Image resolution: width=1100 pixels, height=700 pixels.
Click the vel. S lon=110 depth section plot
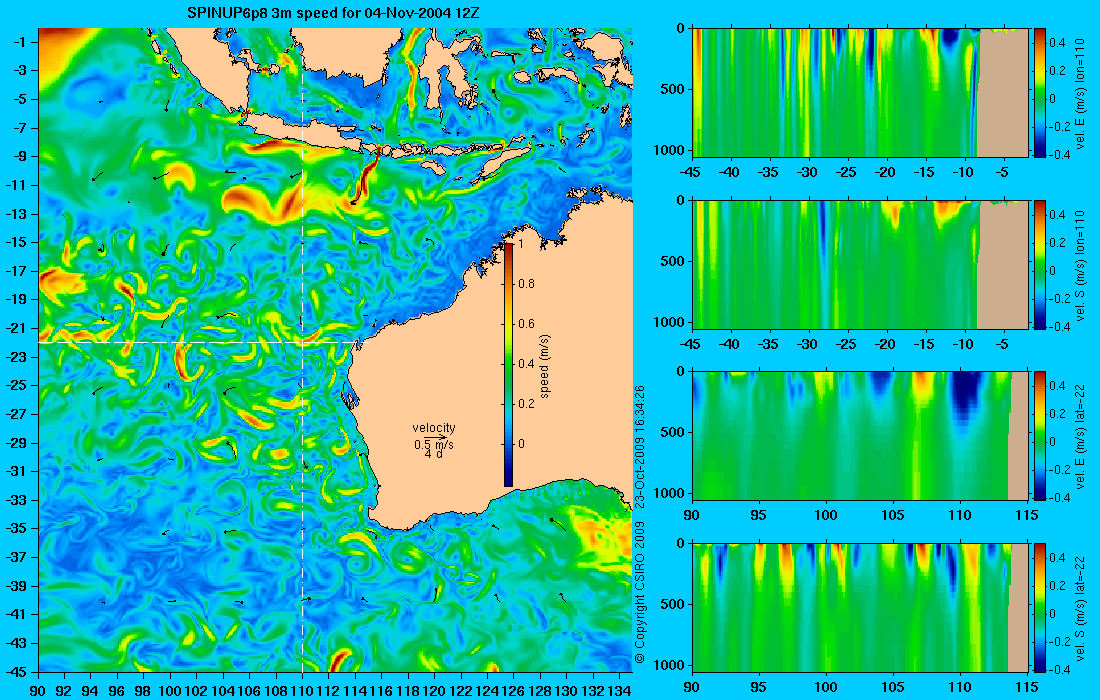pos(861,264)
